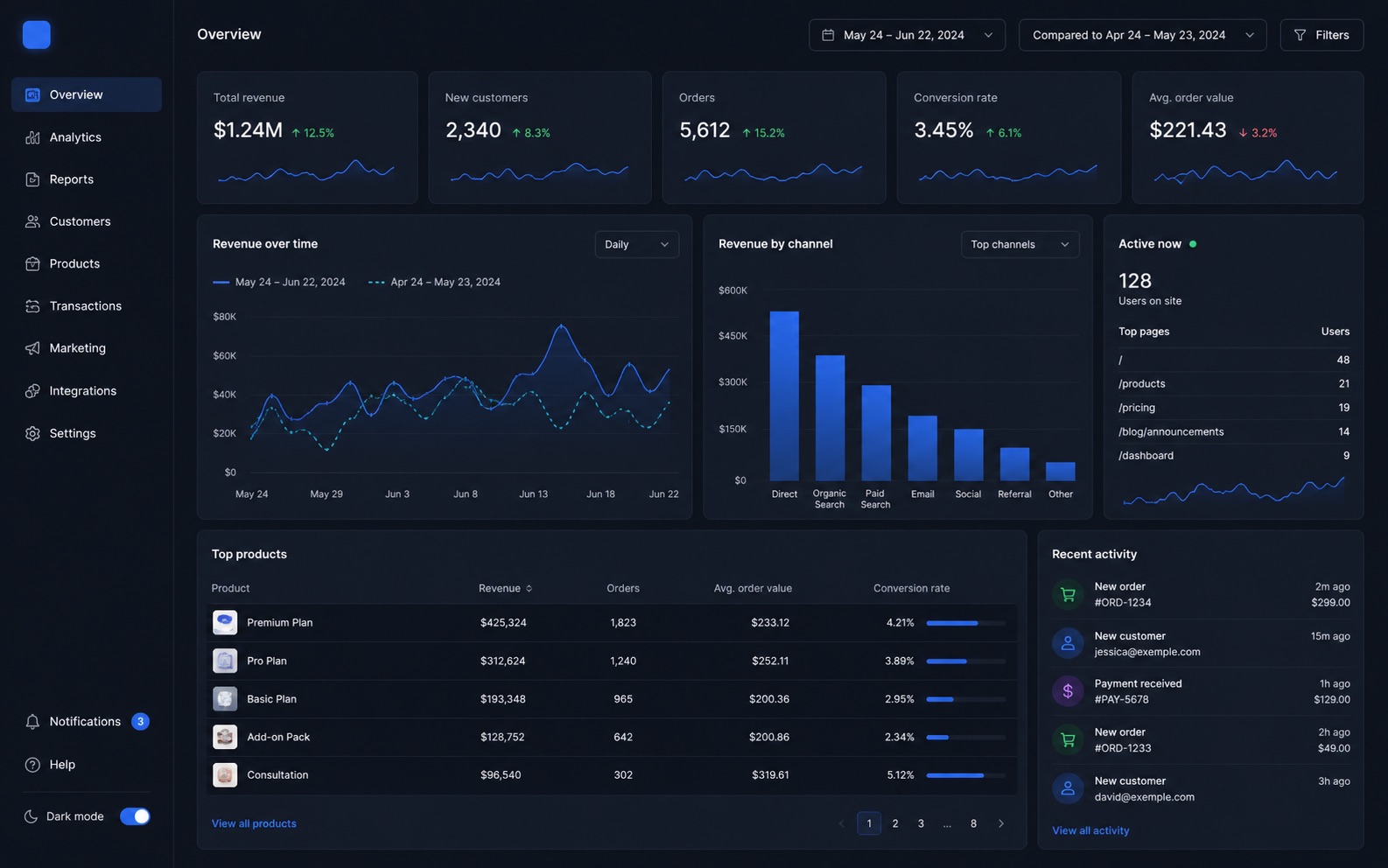Click current page 1 in pagination
Image resolution: width=1388 pixels, height=868 pixels.
tap(869, 823)
